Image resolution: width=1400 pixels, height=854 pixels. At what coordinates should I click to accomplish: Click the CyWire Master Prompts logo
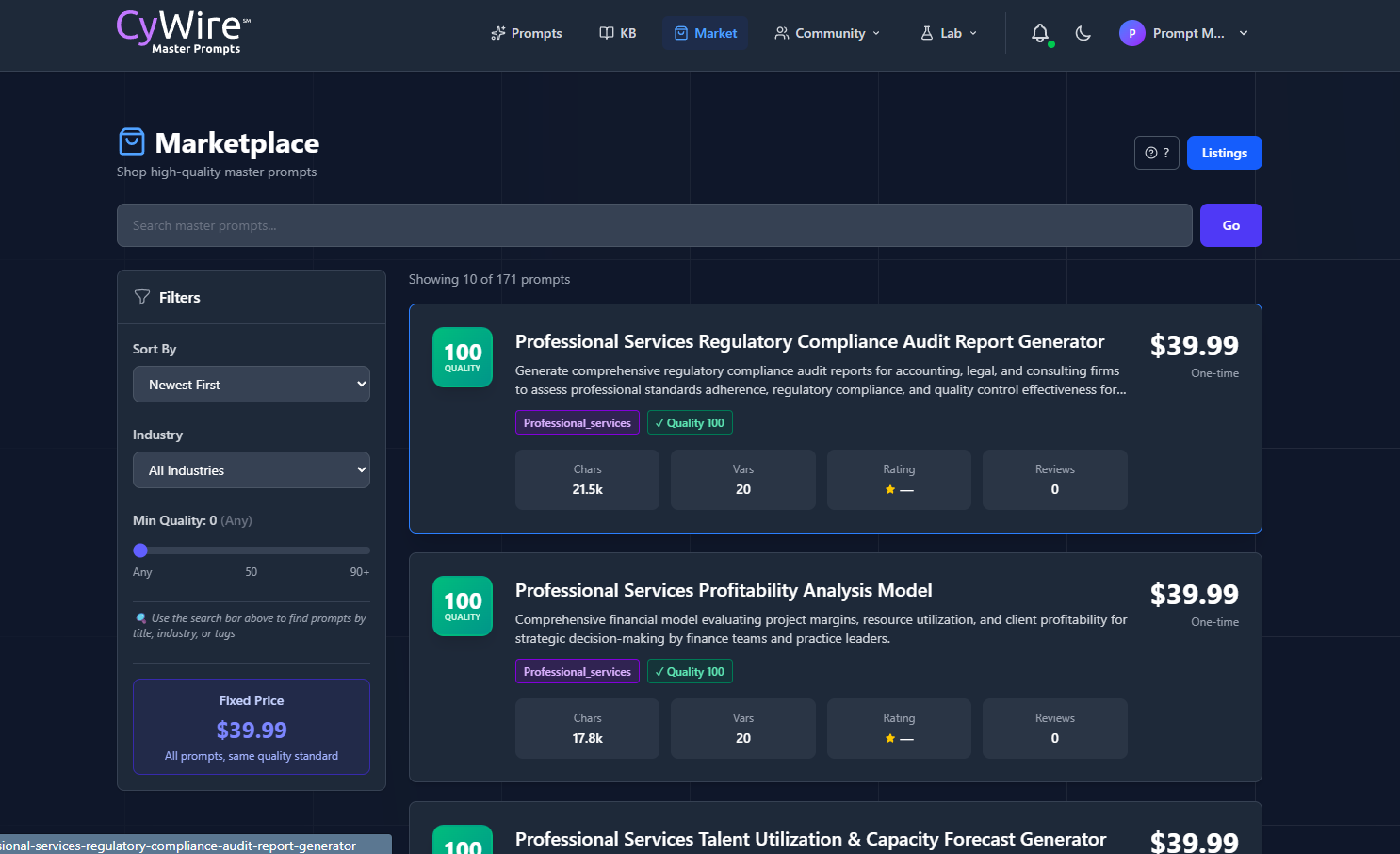(x=184, y=32)
